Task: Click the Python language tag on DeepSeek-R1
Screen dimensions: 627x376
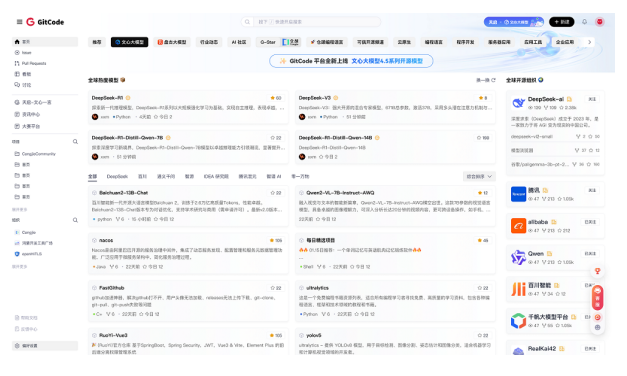Action: tap(122, 117)
